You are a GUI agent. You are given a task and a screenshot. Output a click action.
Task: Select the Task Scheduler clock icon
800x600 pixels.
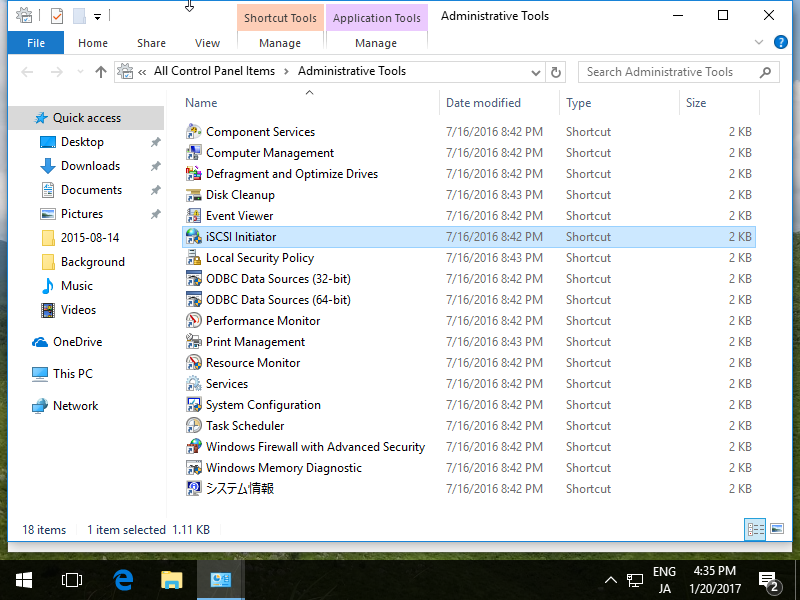tap(193, 426)
